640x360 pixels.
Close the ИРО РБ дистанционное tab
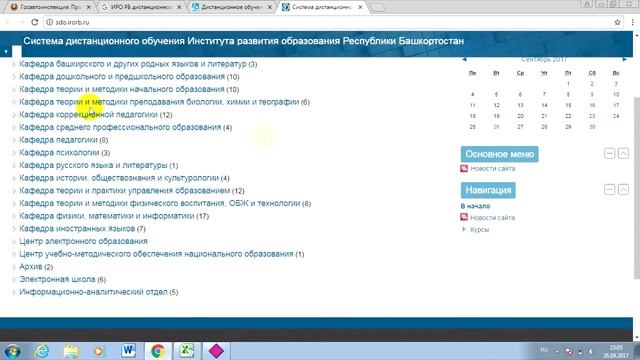pos(179,7)
